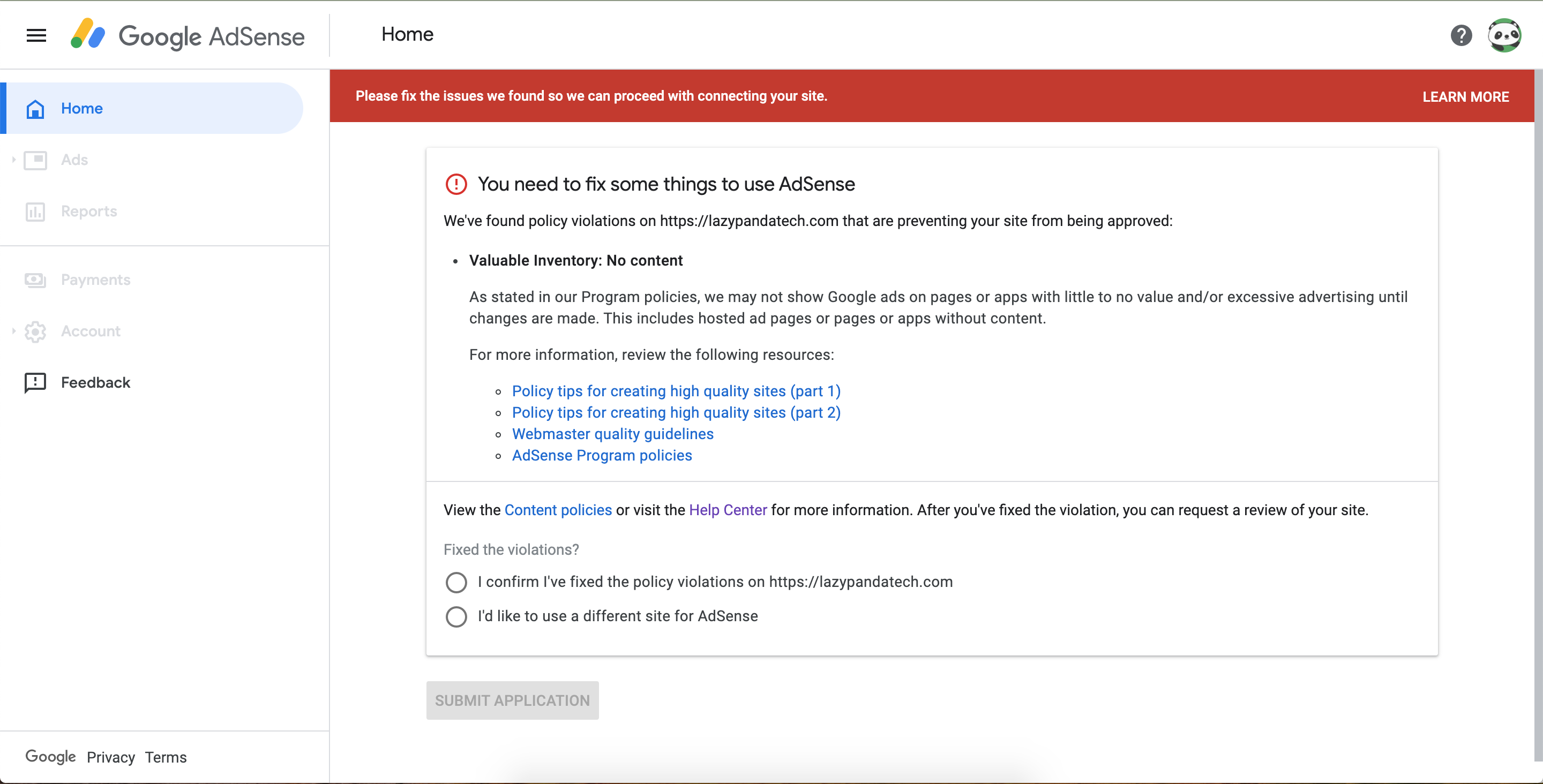
Task: Click the SUBMIT APPLICATION button
Action: coord(512,700)
